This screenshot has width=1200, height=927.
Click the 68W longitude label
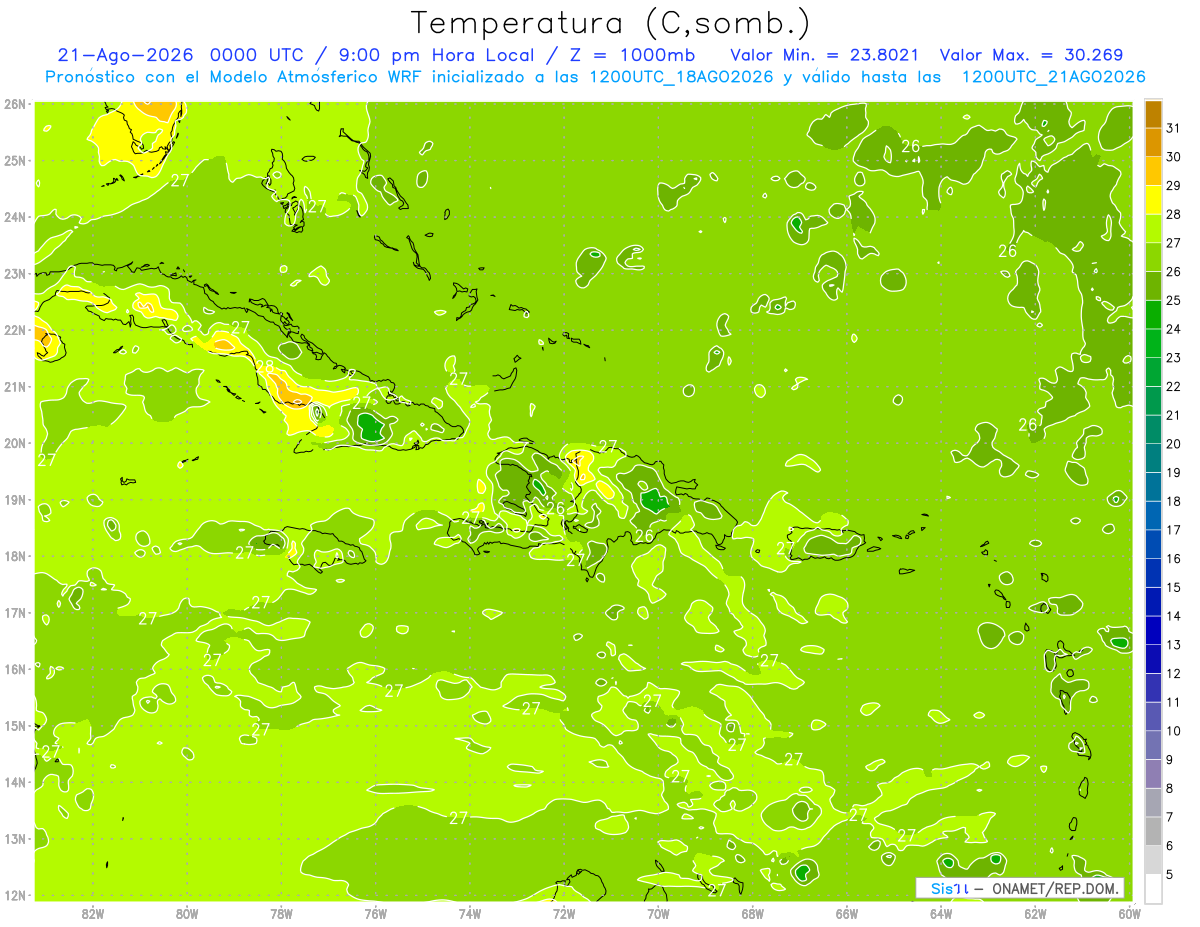point(753,913)
